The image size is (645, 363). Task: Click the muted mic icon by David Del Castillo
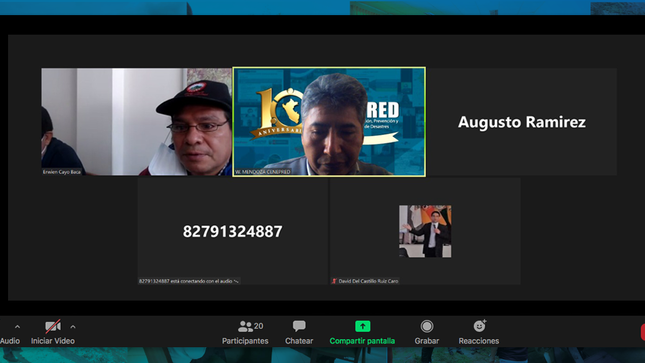pyautogui.click(x=334, y=281)
